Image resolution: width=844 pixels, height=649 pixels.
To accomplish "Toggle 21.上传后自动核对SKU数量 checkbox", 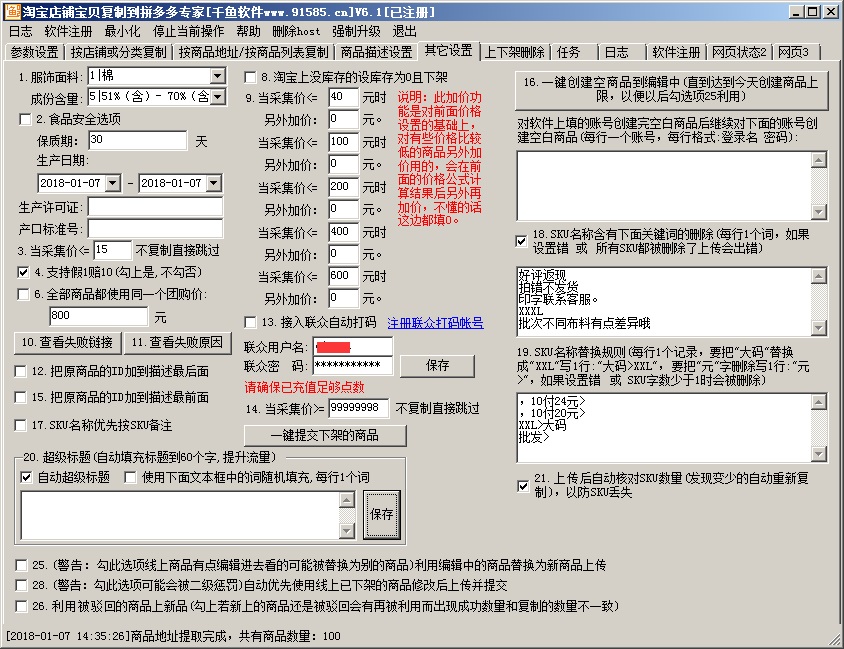I will pos(523,486).
